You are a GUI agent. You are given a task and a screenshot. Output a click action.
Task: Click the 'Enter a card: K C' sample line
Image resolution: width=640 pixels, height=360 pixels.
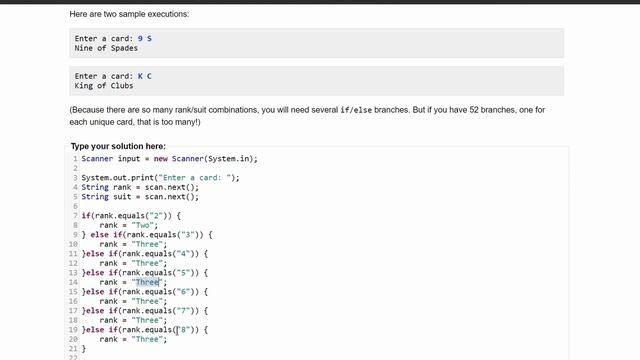point(113,76)
